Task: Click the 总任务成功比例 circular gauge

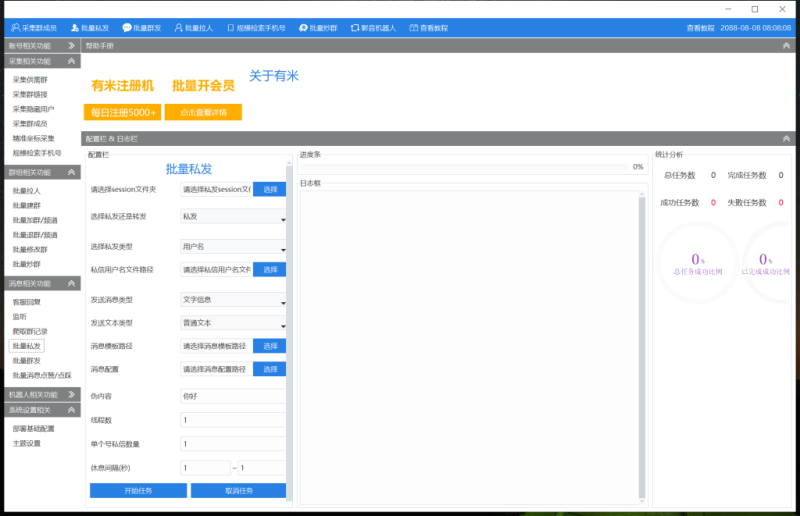Action: click(x=697, y=263)
